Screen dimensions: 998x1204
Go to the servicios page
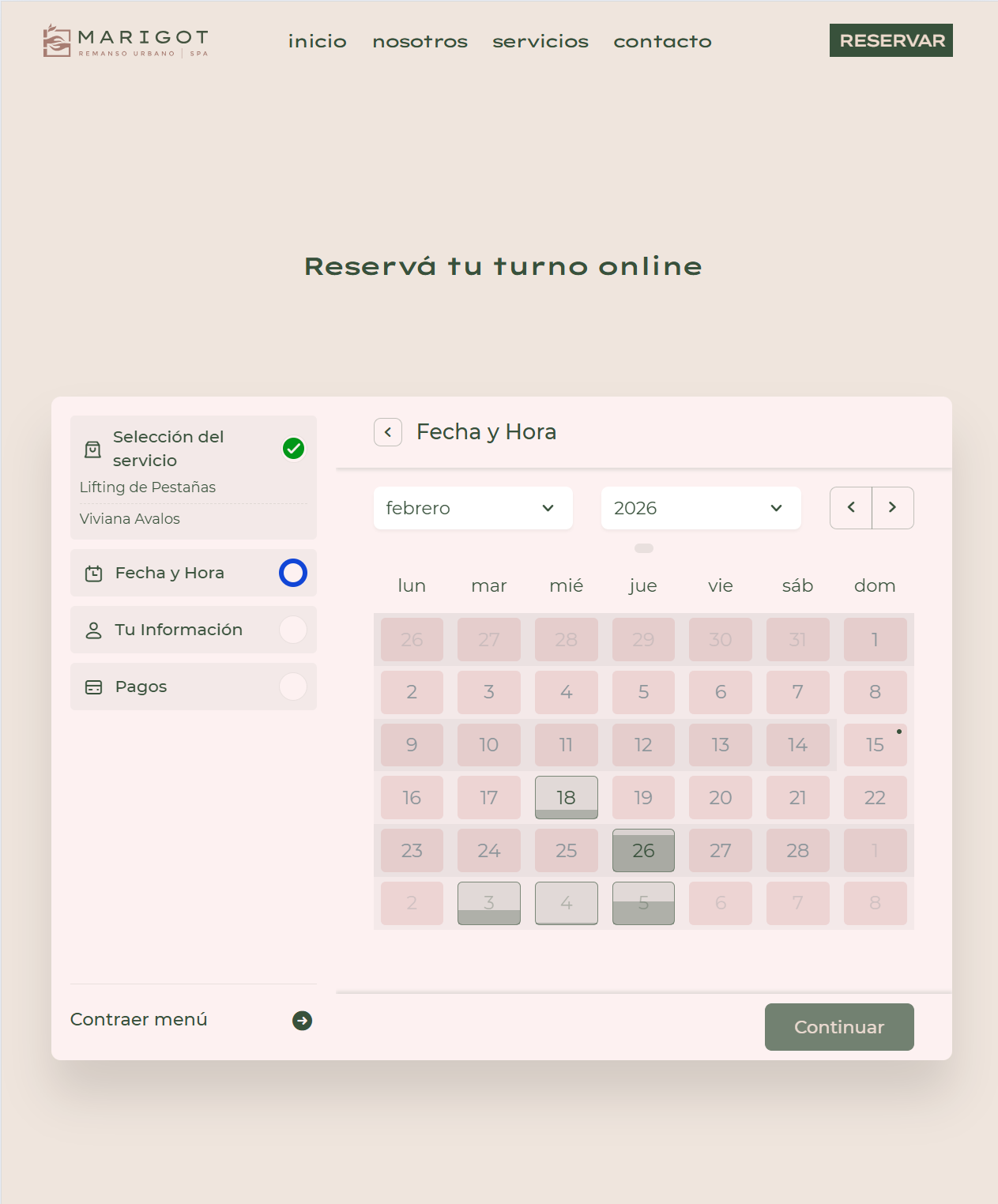coord(540,41)
